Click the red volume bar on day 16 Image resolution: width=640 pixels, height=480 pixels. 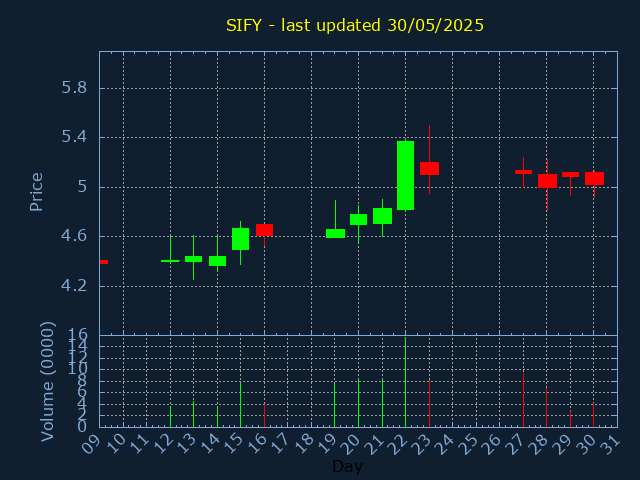[x=264, y=415]
